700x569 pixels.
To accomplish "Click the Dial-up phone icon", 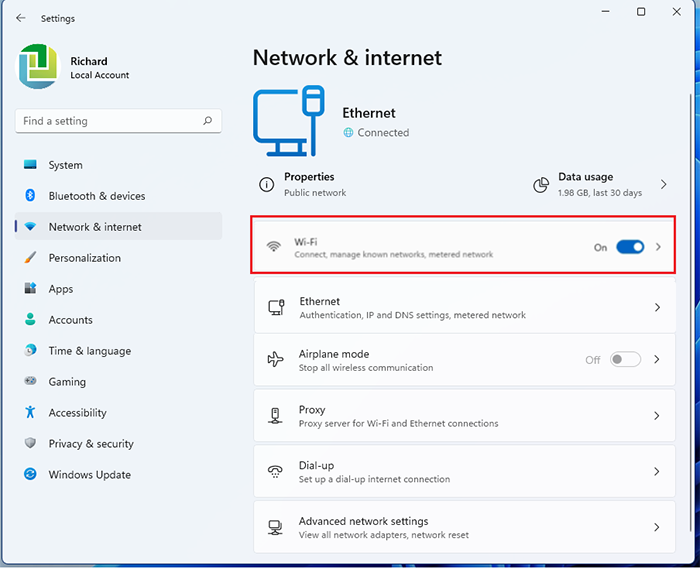I will pyautogui.click(x=275, y=471).
